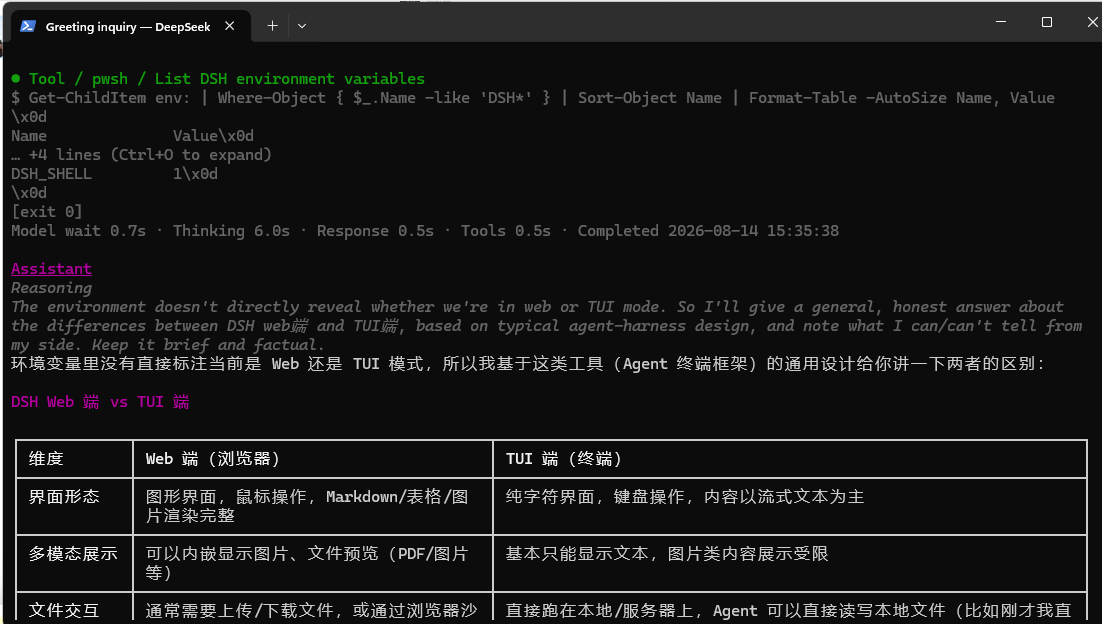The width and height of the screenshot is (1102, 624).
Task: Click the '纯字符界面，键盘操作' table cell
Action: pyautogui.click(x=790, y=506)
